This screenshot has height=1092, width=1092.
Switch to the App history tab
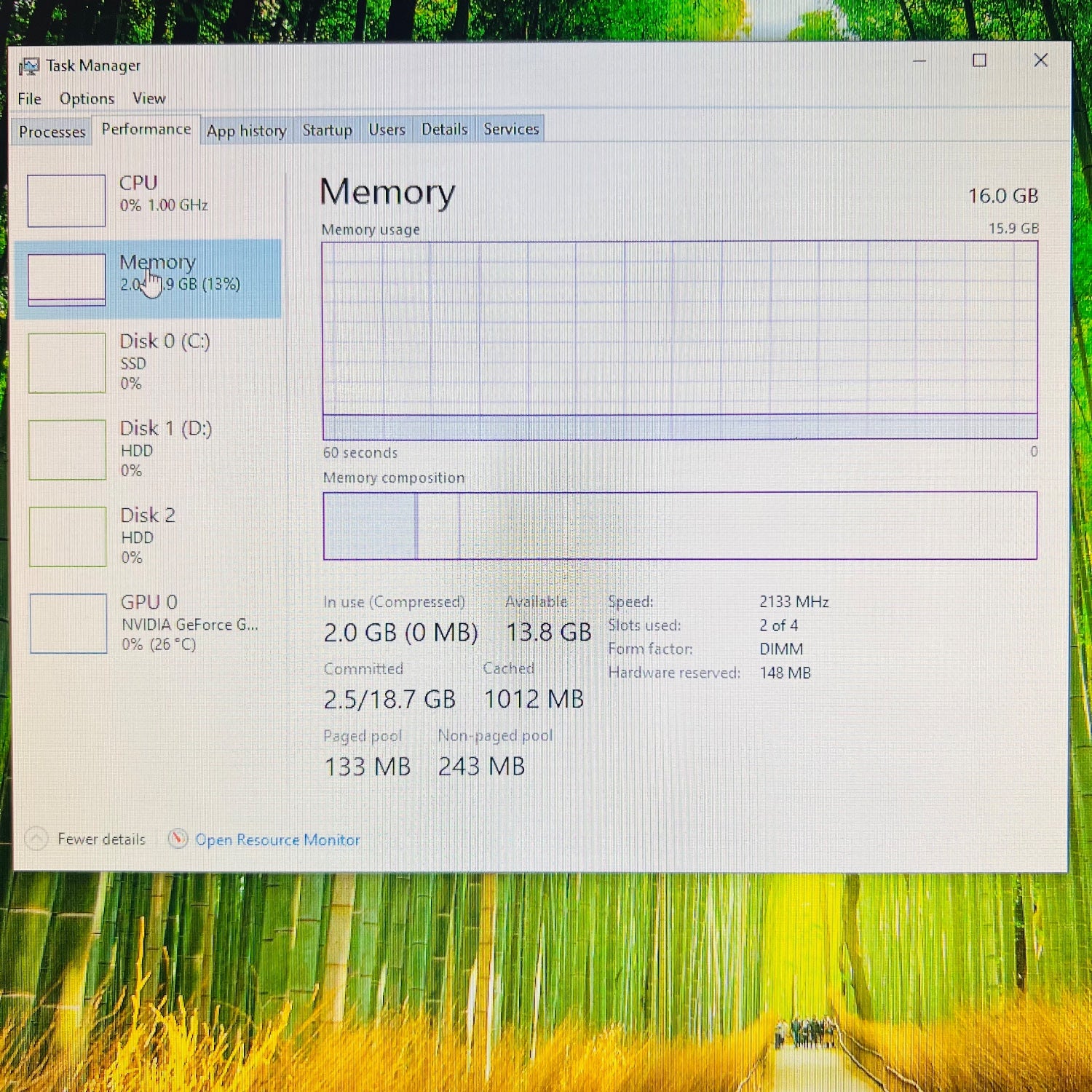[246, 131]
